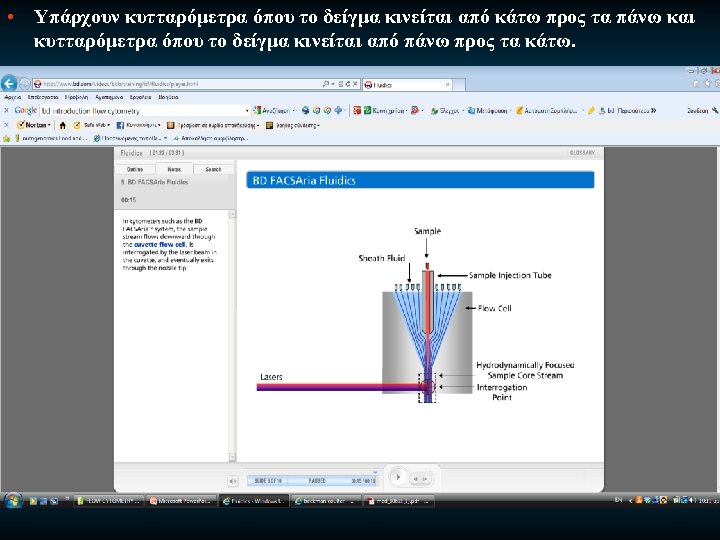The height and width of the screenshot is (540, 720).
Task: Open the Αρχείο menu
Action: tap(12, 97)
